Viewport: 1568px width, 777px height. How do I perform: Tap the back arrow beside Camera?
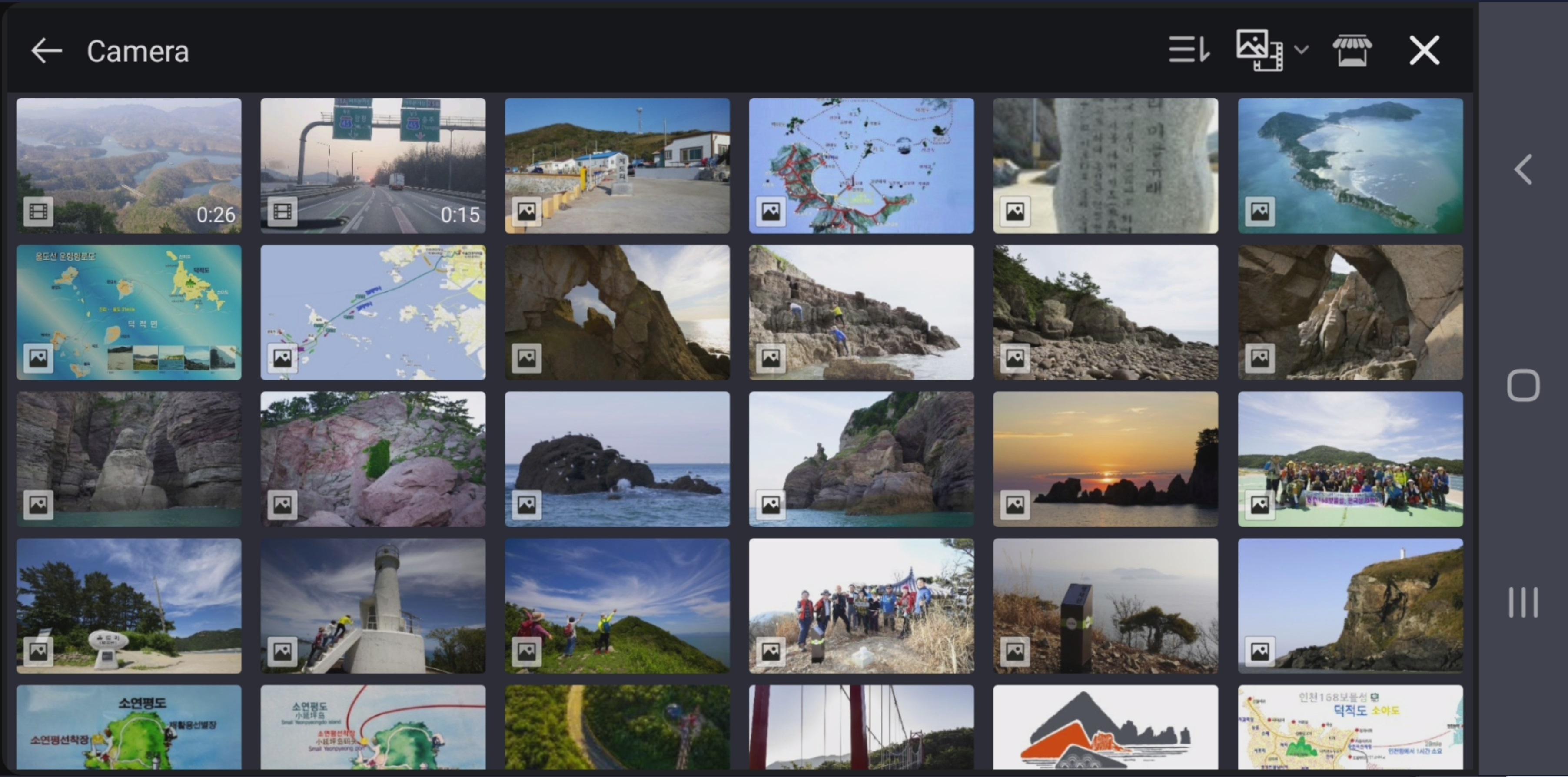[x=47, y=50]
